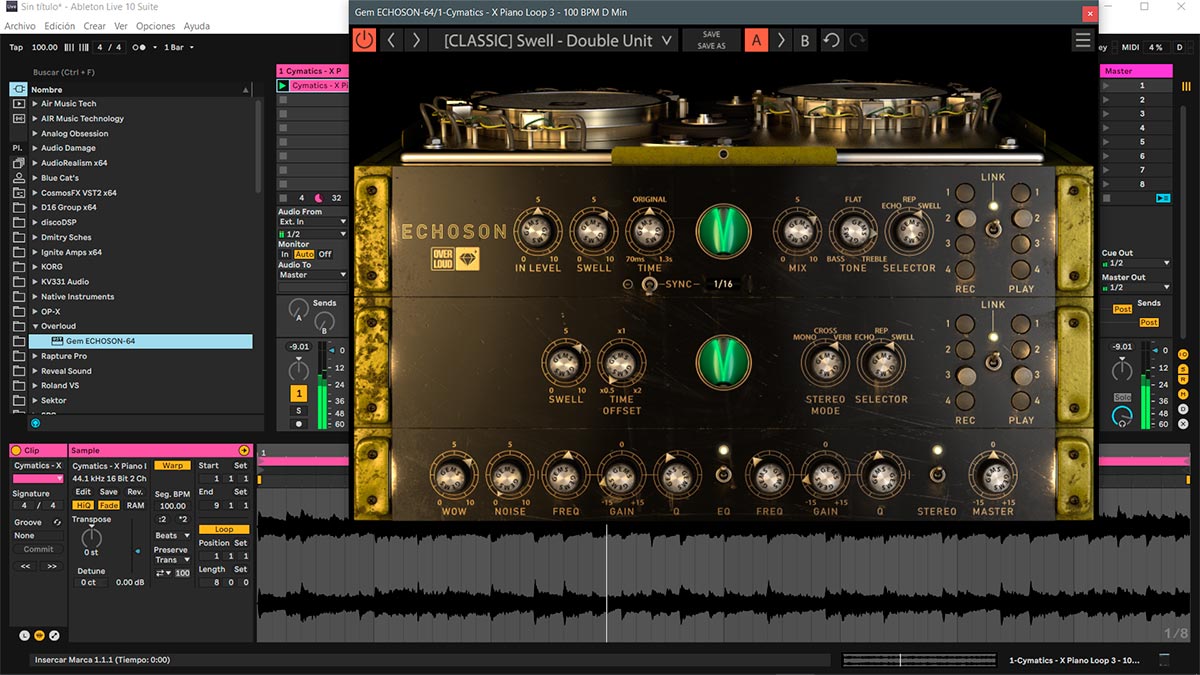1200x675 pixels.
Task: Expand the KORG folder
Action: pos(35,267)
